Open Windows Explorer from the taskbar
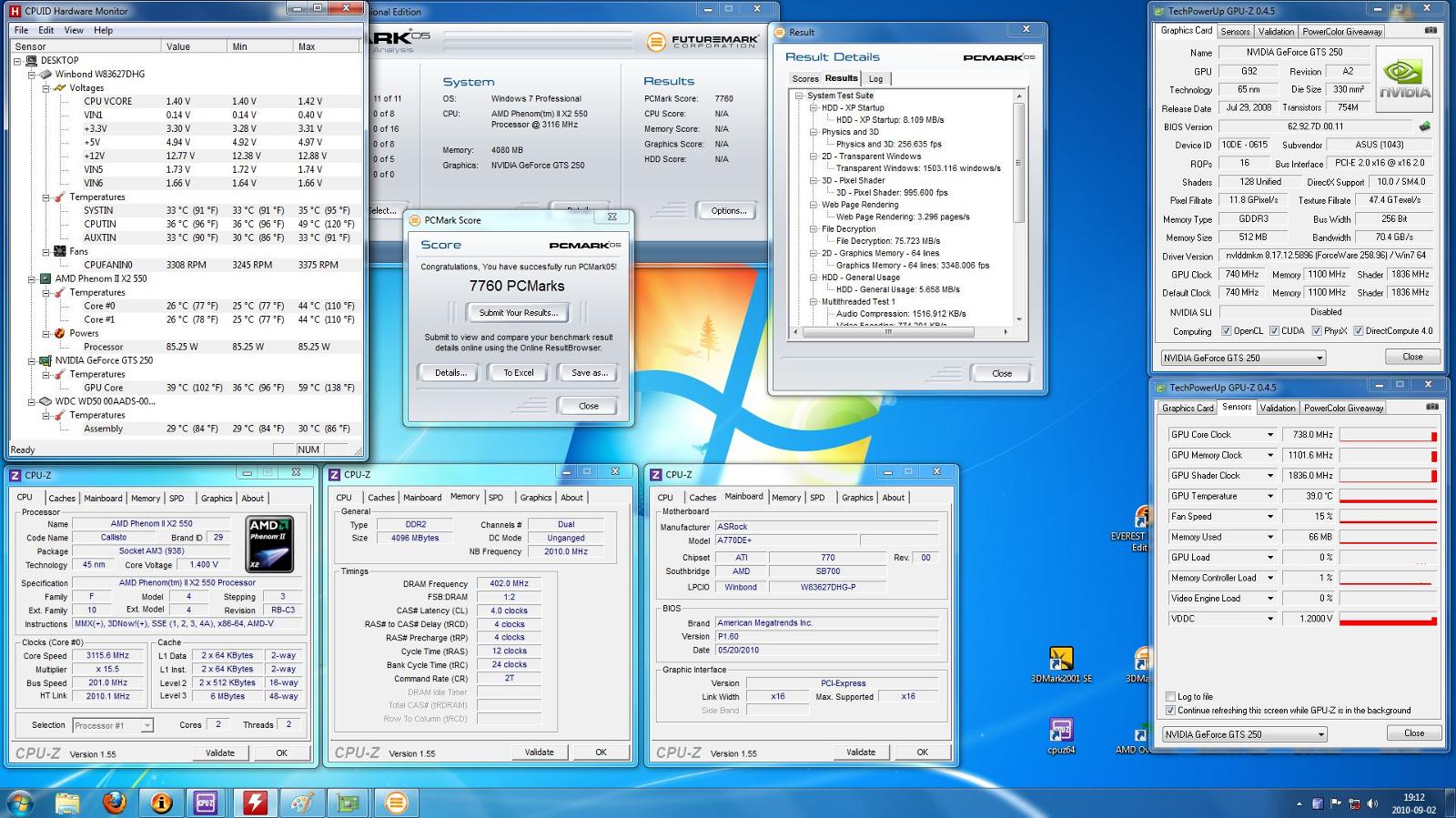 [x=67, y=803]
